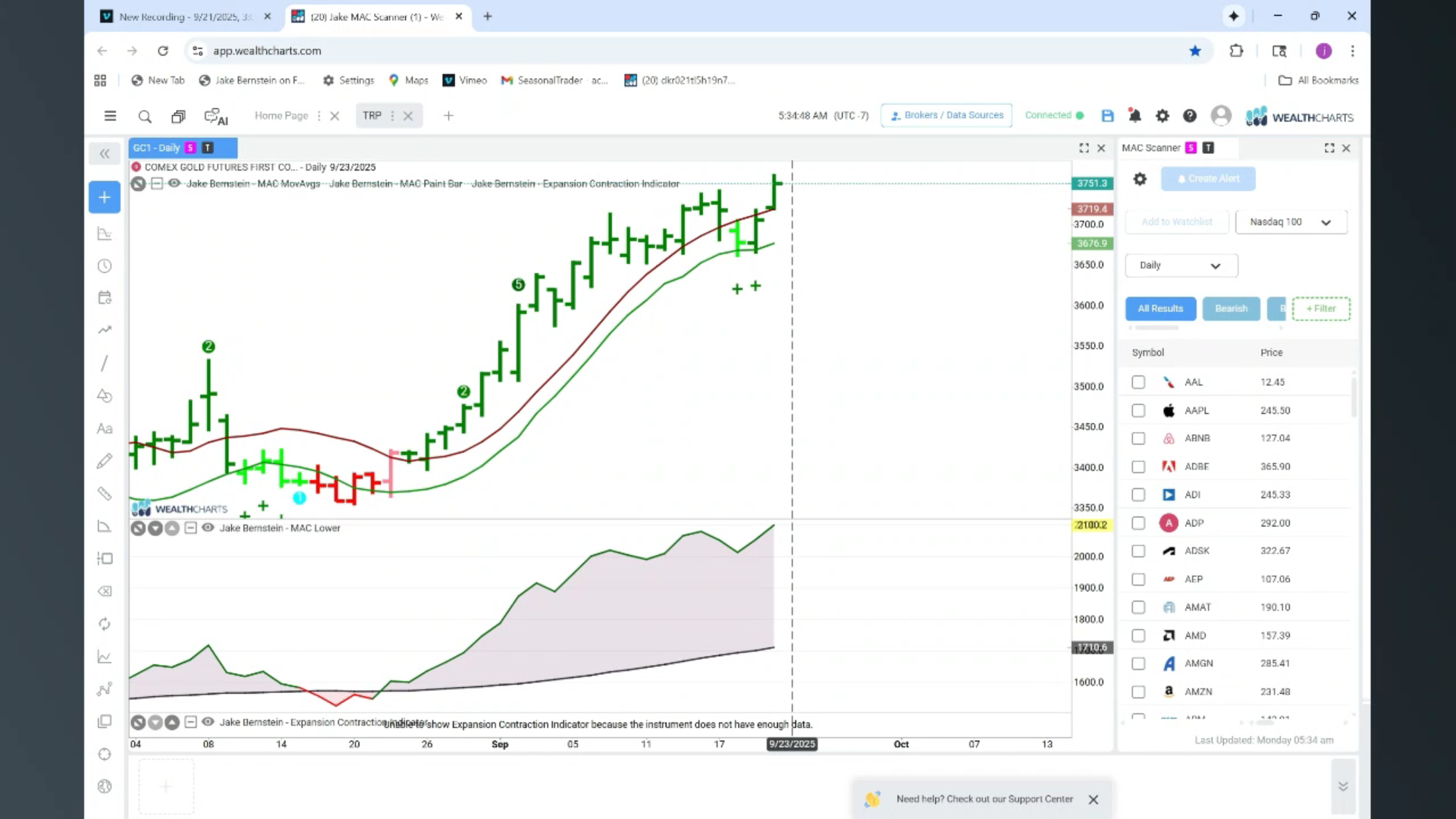Save workspace with the floppy disk icon

[1107, 116]
